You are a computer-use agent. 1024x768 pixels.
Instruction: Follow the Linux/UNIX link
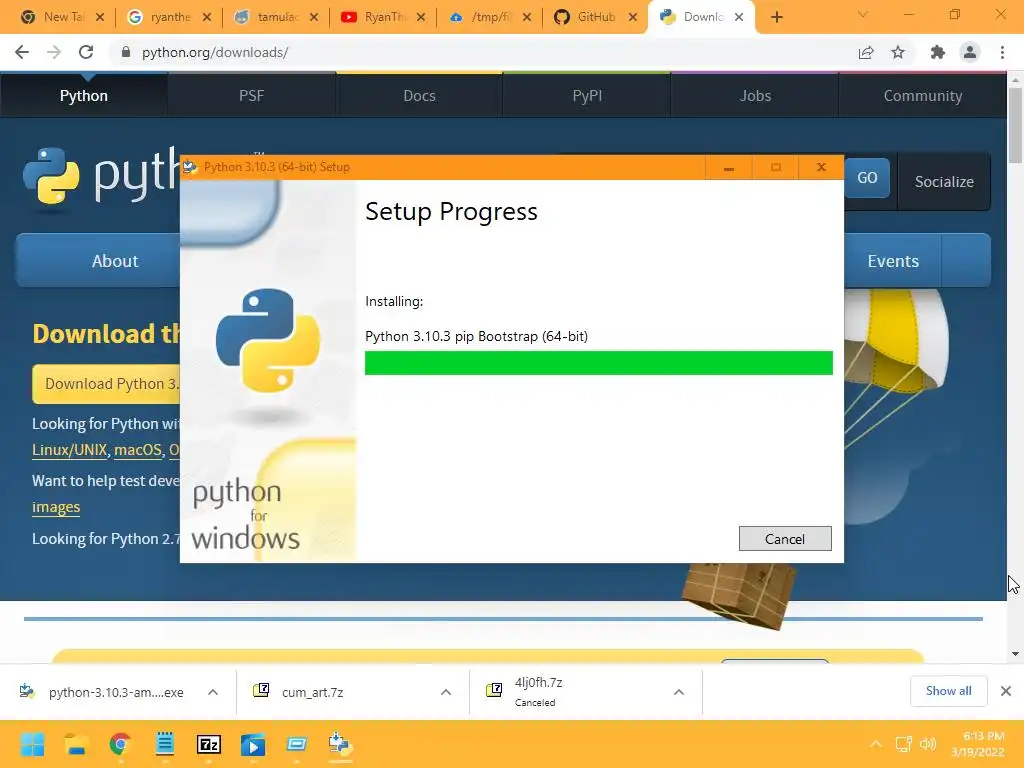click(x=69, y=450)
